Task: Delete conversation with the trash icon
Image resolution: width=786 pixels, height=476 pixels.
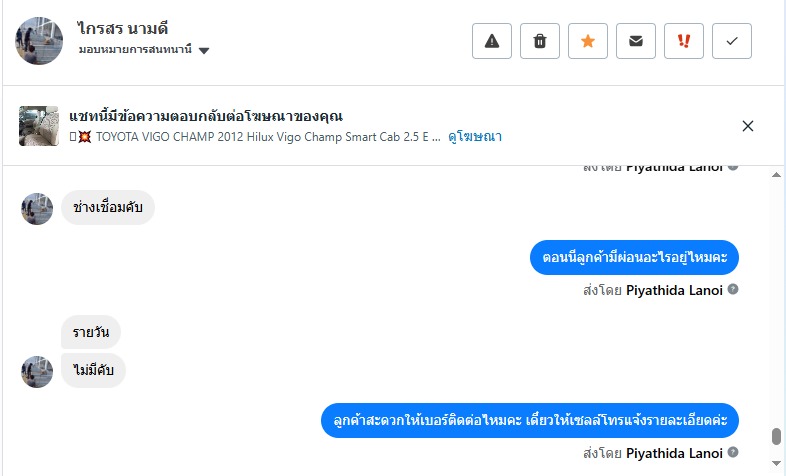Action: (540, 41)
